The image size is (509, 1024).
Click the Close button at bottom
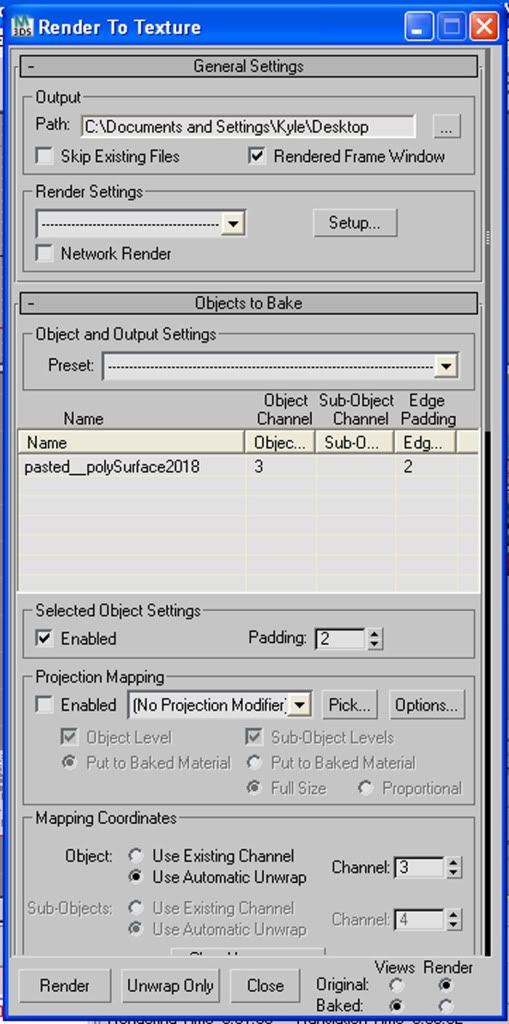(265, 985)
